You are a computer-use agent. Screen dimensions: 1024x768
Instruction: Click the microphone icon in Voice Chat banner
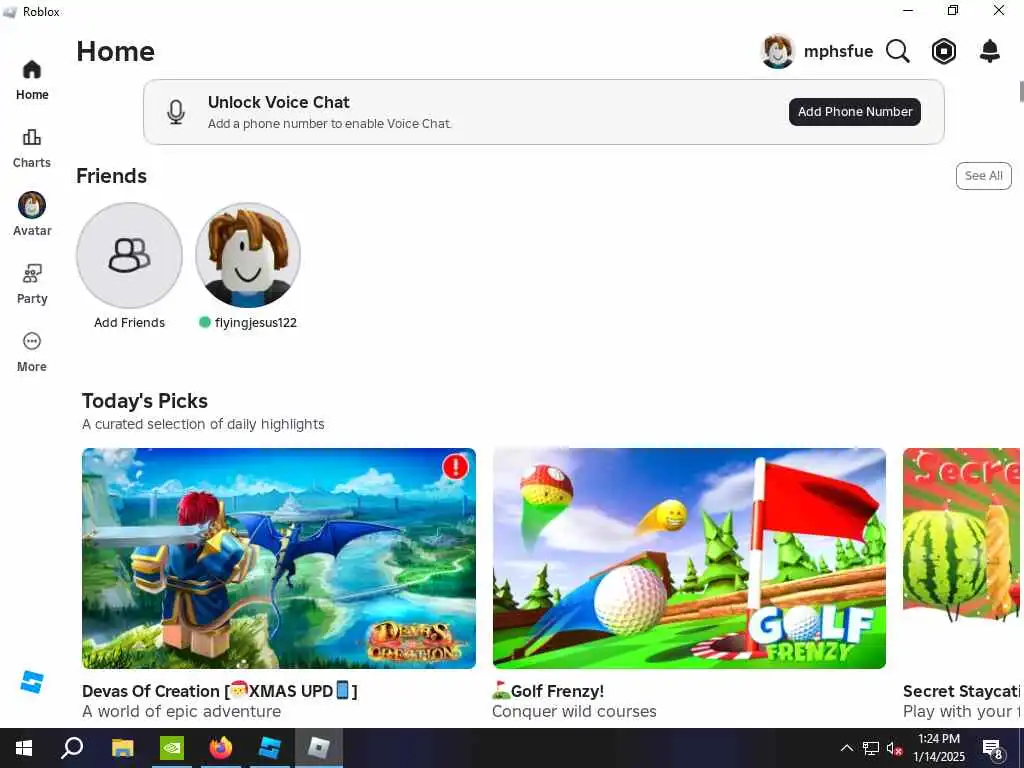coord(176,112)
